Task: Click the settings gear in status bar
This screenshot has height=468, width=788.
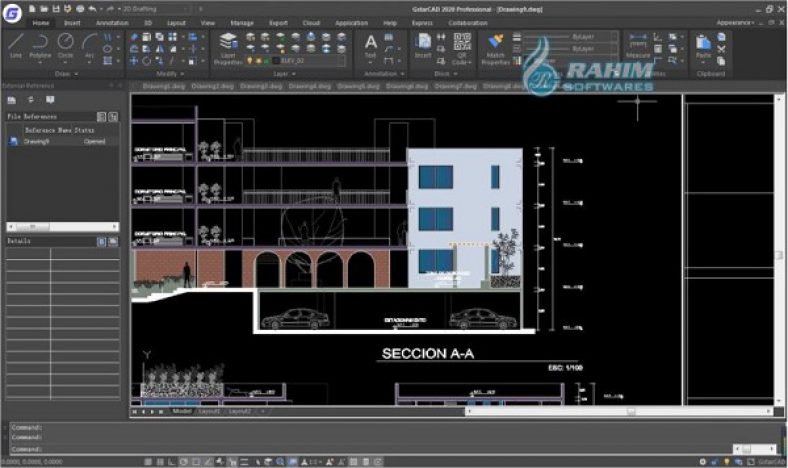Action: pyautogui.click(x=702, y=461)
